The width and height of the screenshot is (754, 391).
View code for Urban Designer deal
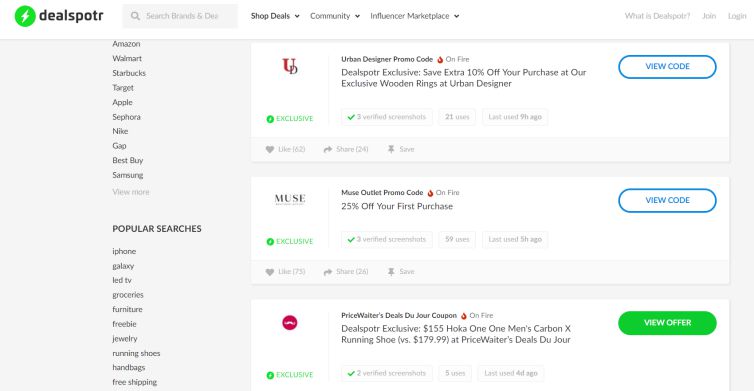tap(667, 67)
